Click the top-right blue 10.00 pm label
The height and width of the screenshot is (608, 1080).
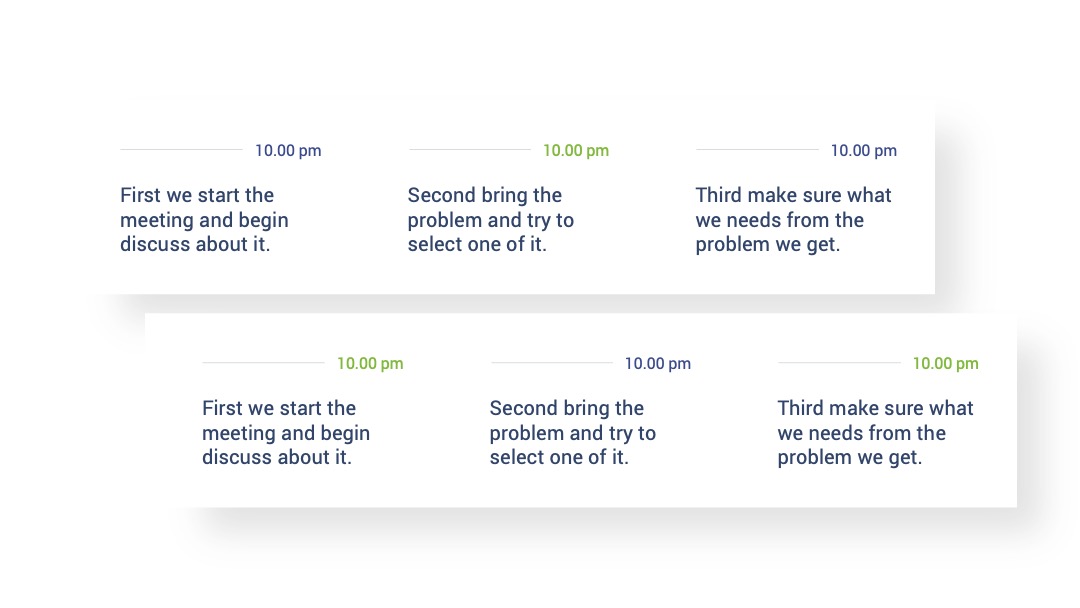(x=864, y=150)
